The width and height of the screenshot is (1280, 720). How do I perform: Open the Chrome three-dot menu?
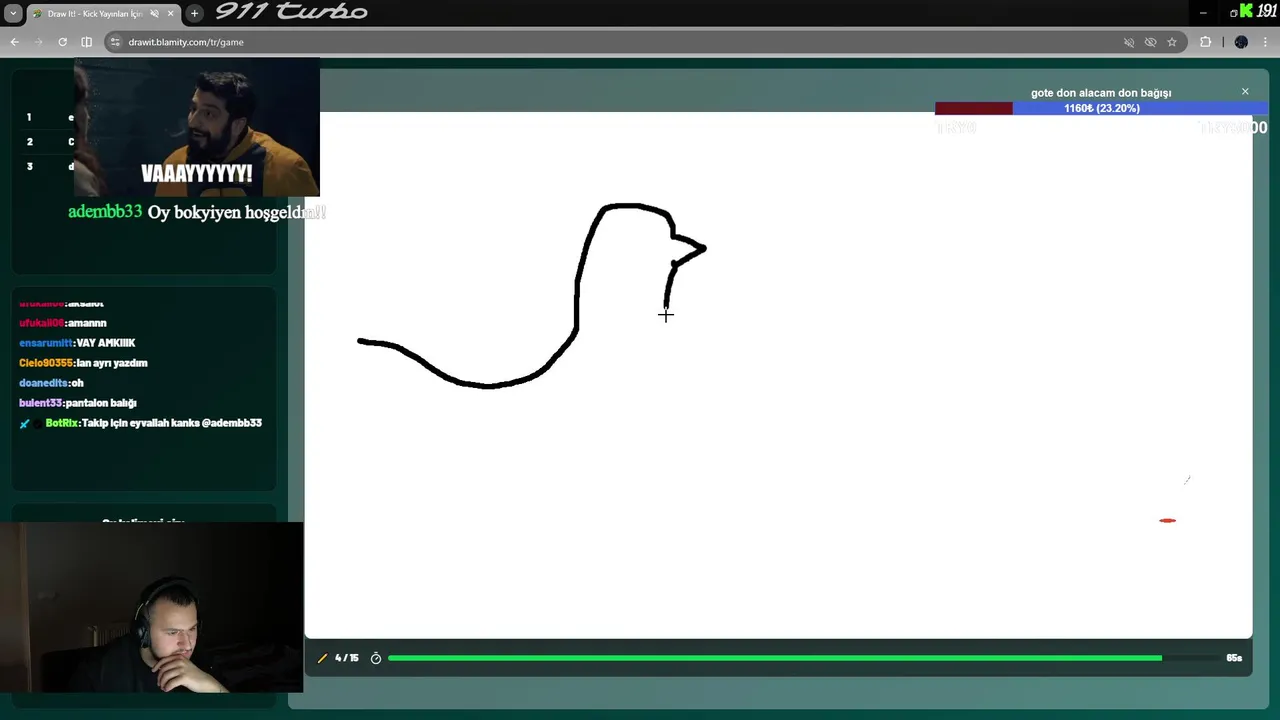(x=1266, y=42)
